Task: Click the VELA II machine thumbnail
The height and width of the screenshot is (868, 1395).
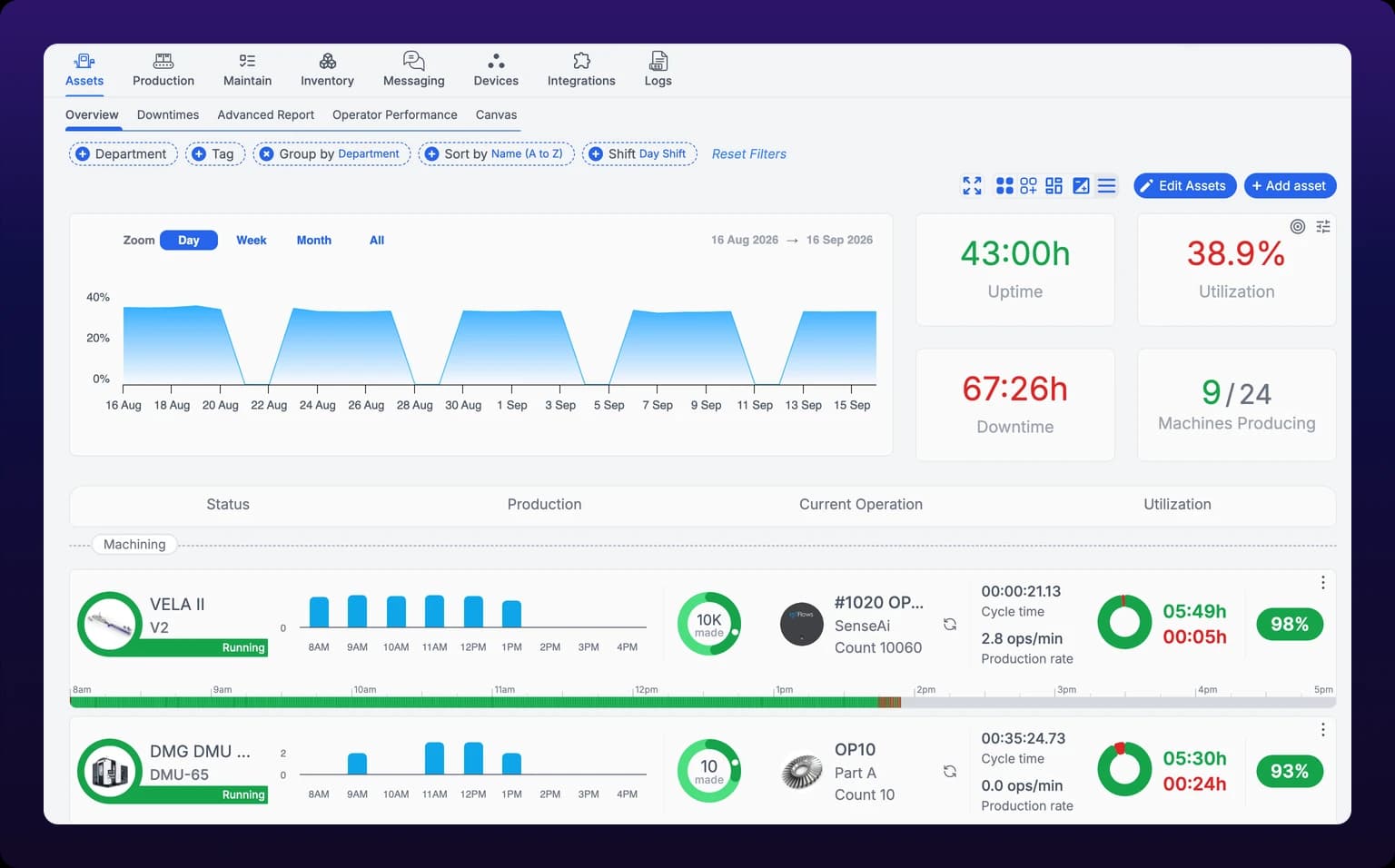Action: 110,624
